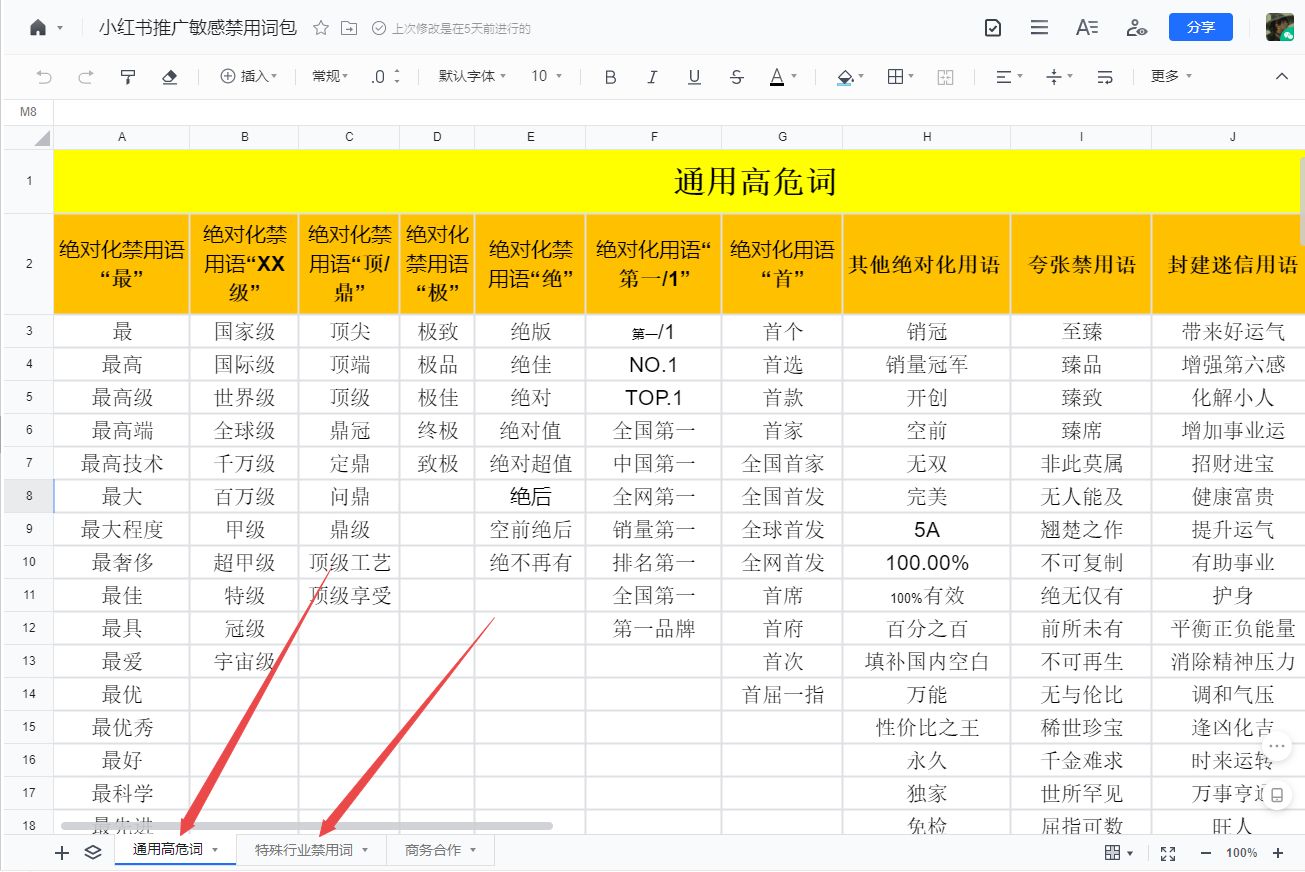Apply italic formatting
Image resolution: width=1305 pixels, height=872 pixels.
tap(652, 75)
